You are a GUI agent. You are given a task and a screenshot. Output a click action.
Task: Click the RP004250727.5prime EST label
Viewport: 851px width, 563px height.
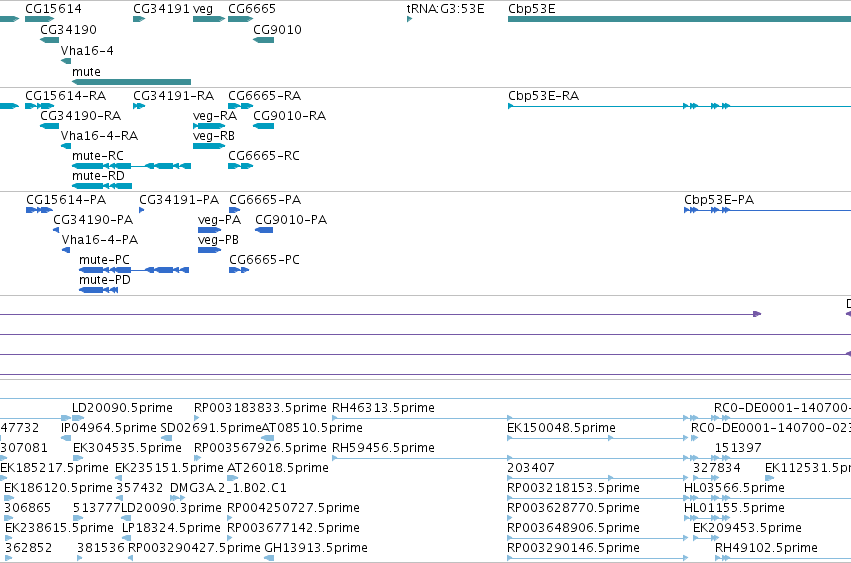(x=293, y=508)
